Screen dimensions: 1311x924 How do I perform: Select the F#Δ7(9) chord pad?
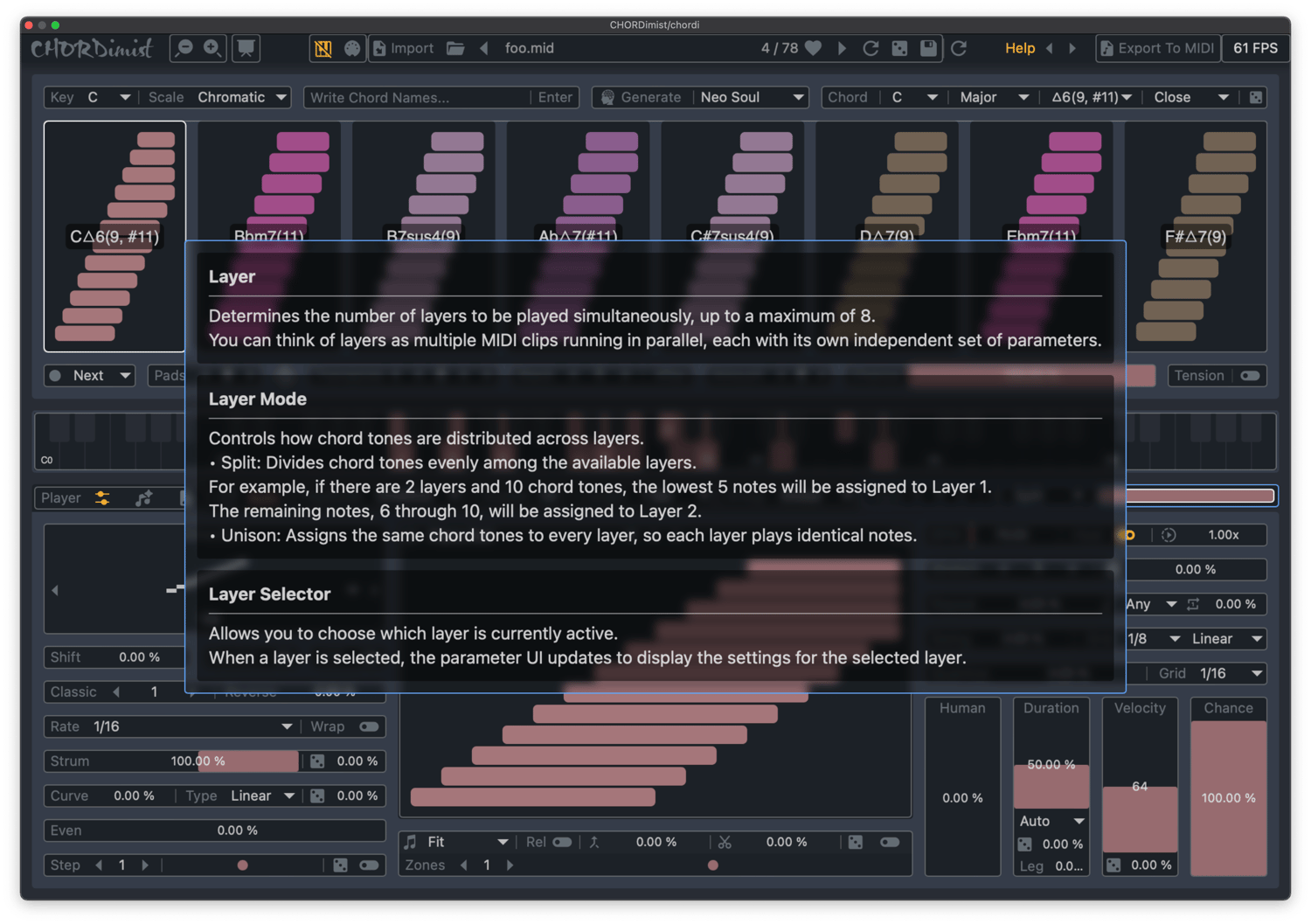pyautogui.click(x=1196, y=236)
